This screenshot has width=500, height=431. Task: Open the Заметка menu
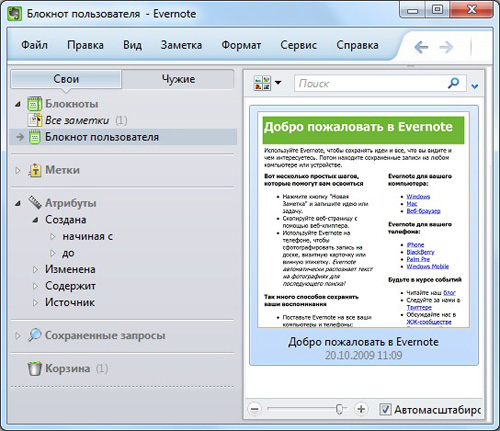tap(181, 45)
